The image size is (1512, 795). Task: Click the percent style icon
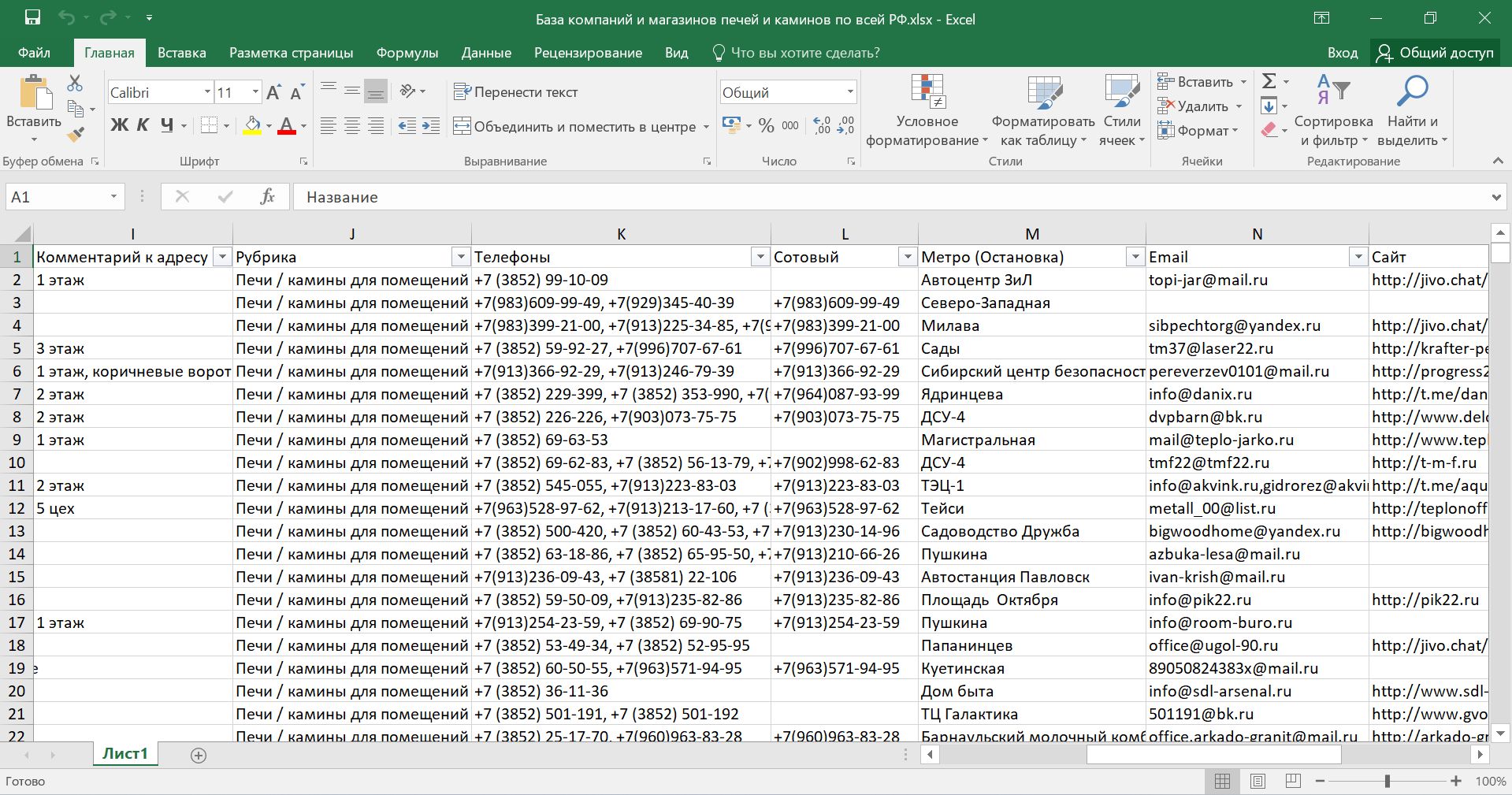tap(766, 126)
